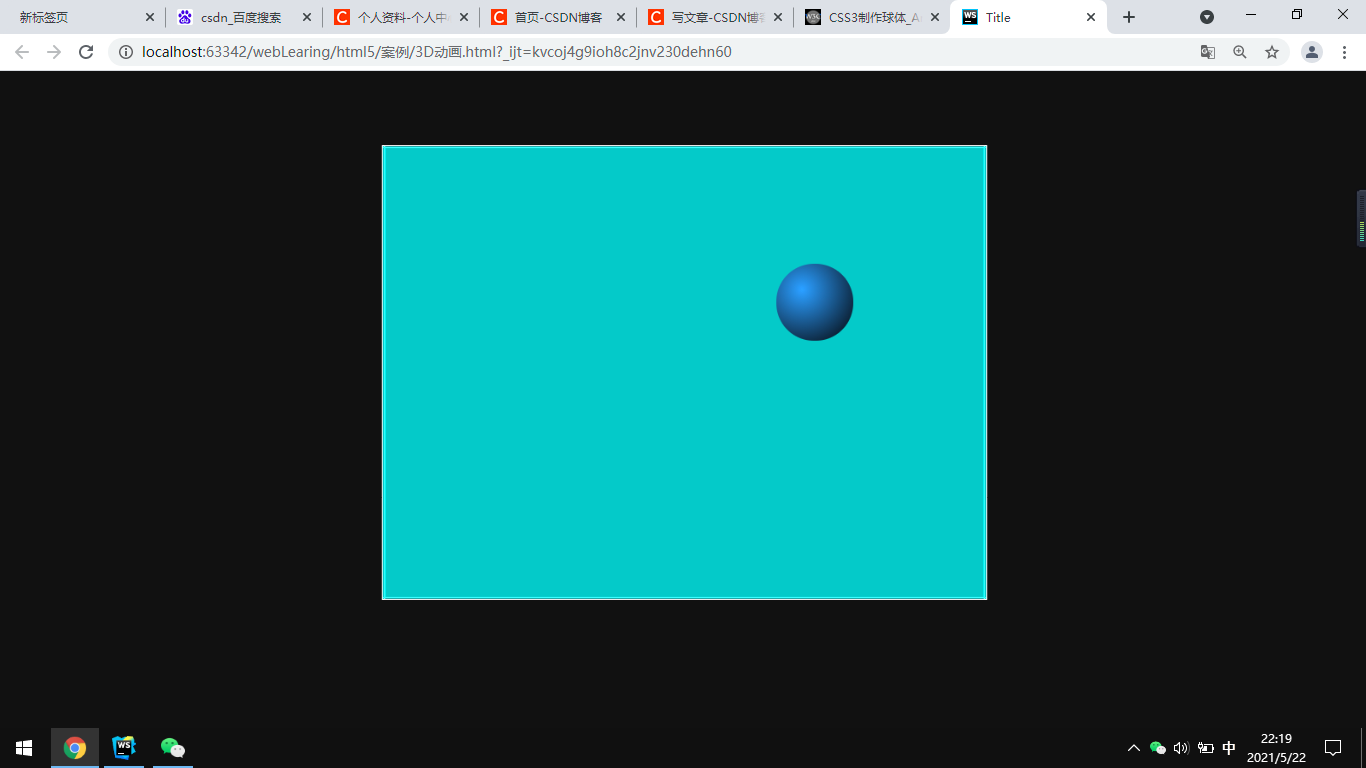This screenshot has width=1366, height=768.
Task: Close the csdn_百度搜索 tab
Action: (x=307, y=17)
